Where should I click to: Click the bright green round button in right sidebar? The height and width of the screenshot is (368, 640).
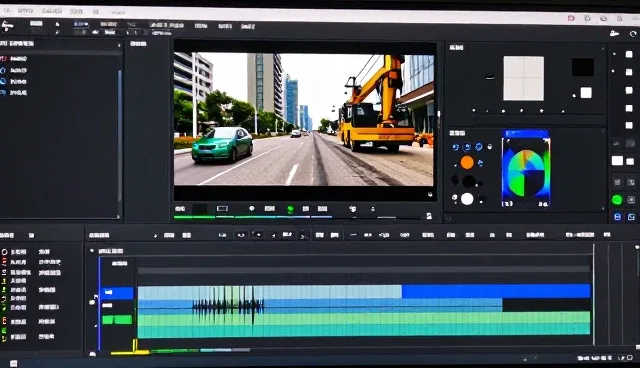point(617,200)
